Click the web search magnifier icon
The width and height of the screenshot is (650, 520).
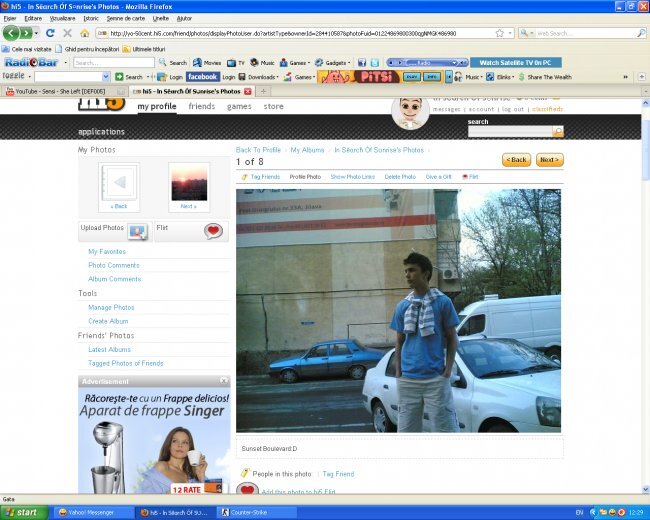[641, 33]
